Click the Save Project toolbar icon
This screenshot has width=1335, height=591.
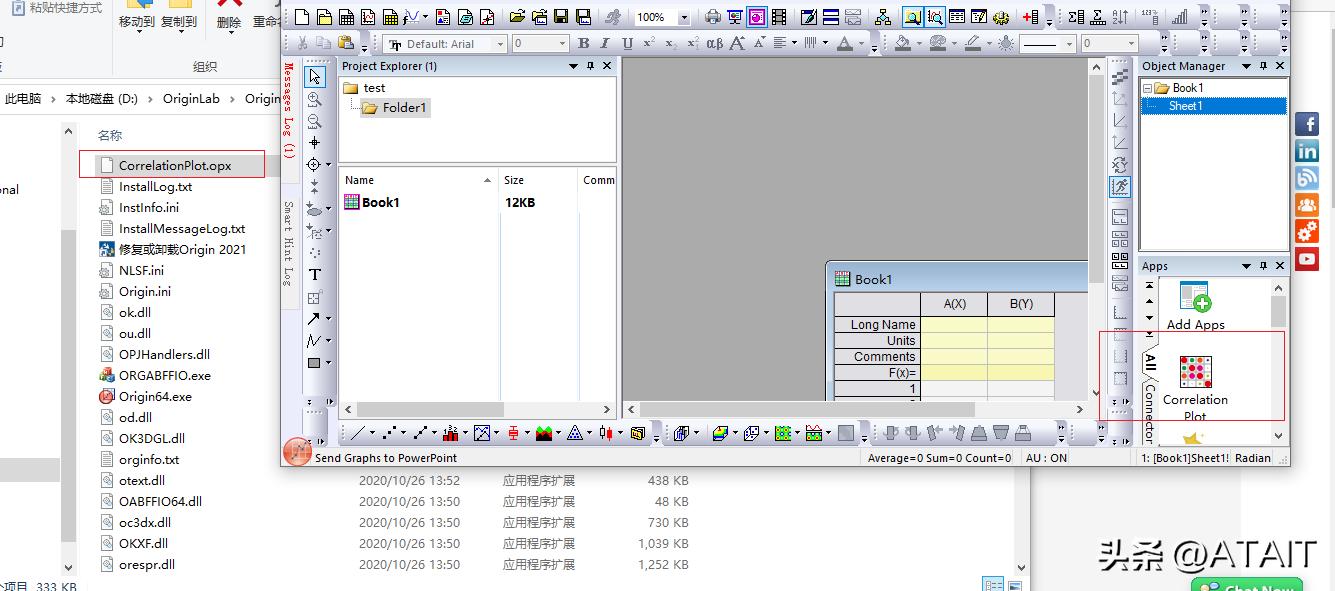tap(562, 16)
